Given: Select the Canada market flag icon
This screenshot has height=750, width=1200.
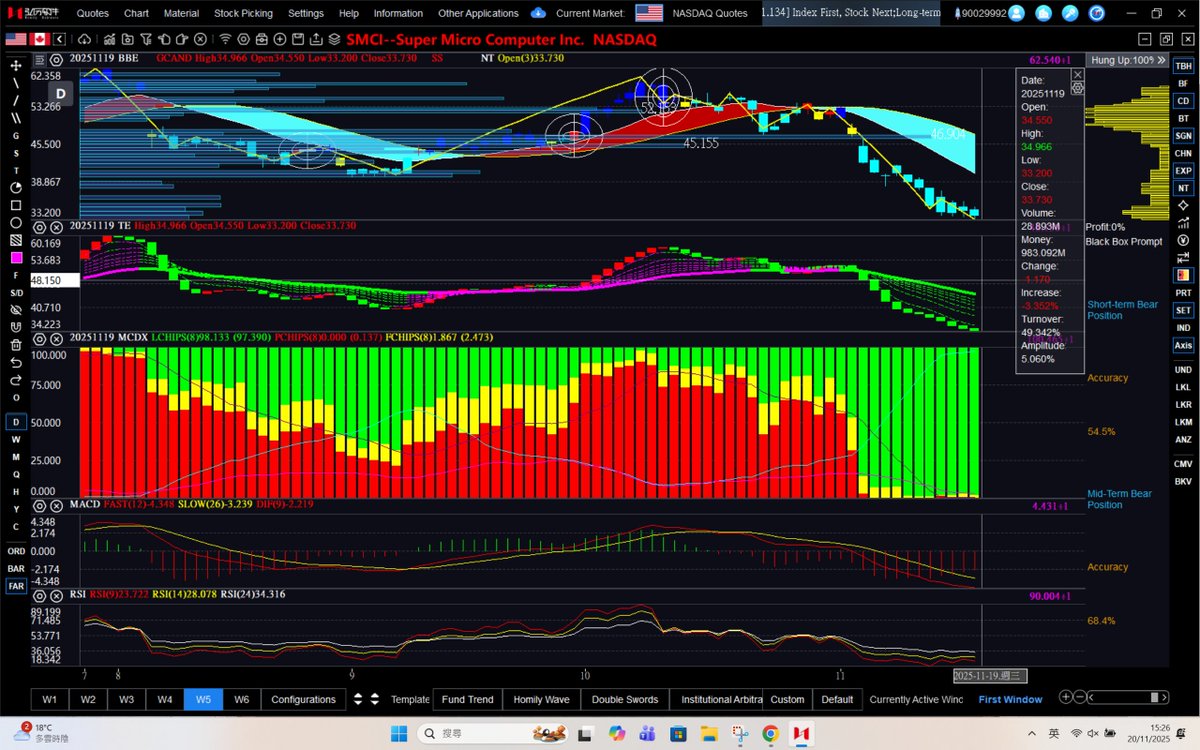Looking at the screenshot, I should pos(40,39).
